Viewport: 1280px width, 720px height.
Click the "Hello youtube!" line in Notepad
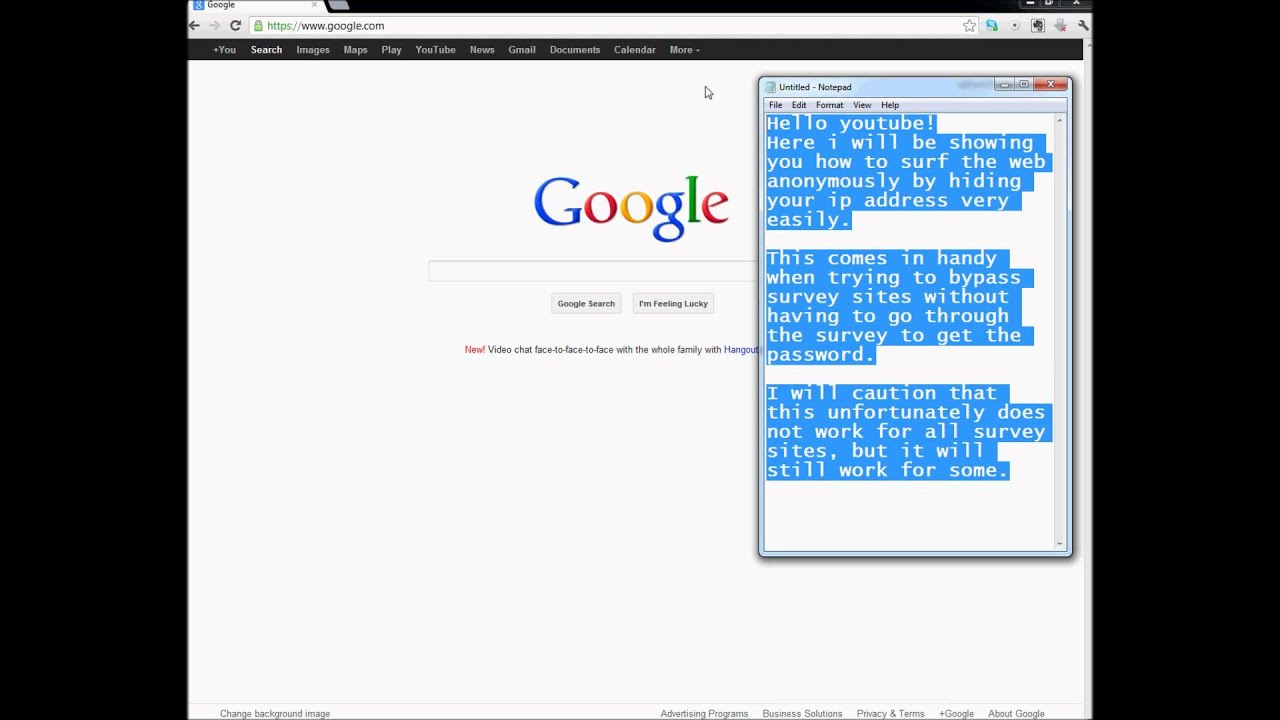click(x=852, y=123)
